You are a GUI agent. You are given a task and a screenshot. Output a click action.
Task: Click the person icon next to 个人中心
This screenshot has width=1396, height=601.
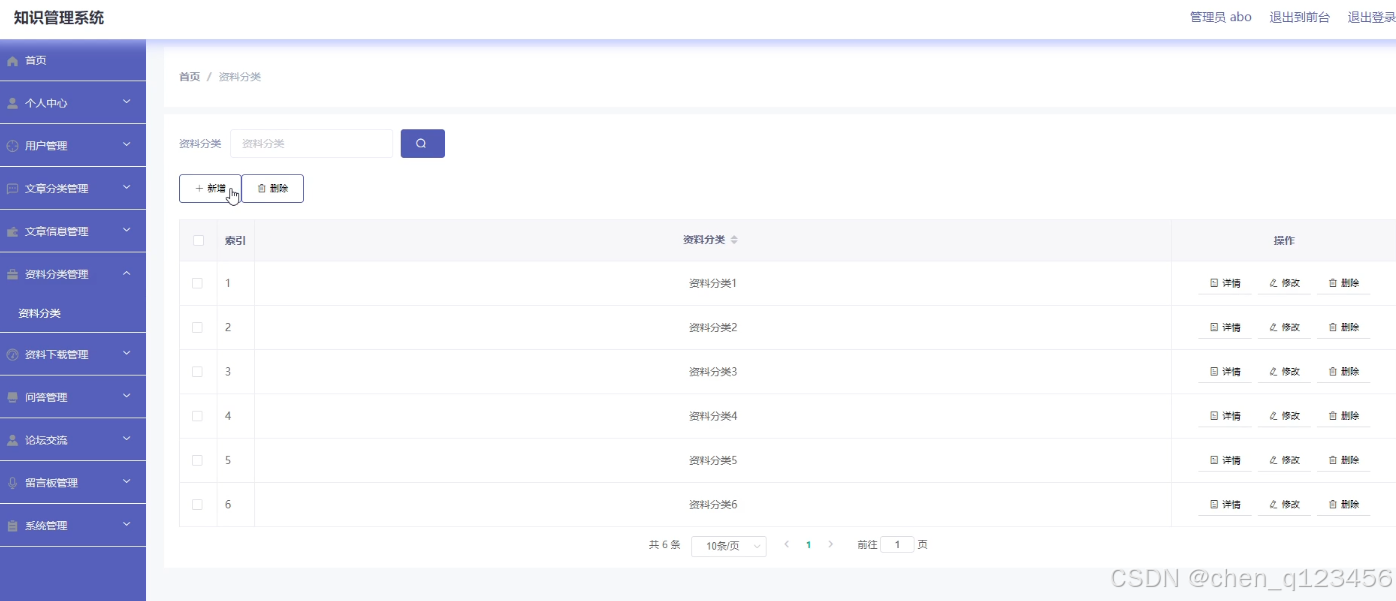[12, 103]
